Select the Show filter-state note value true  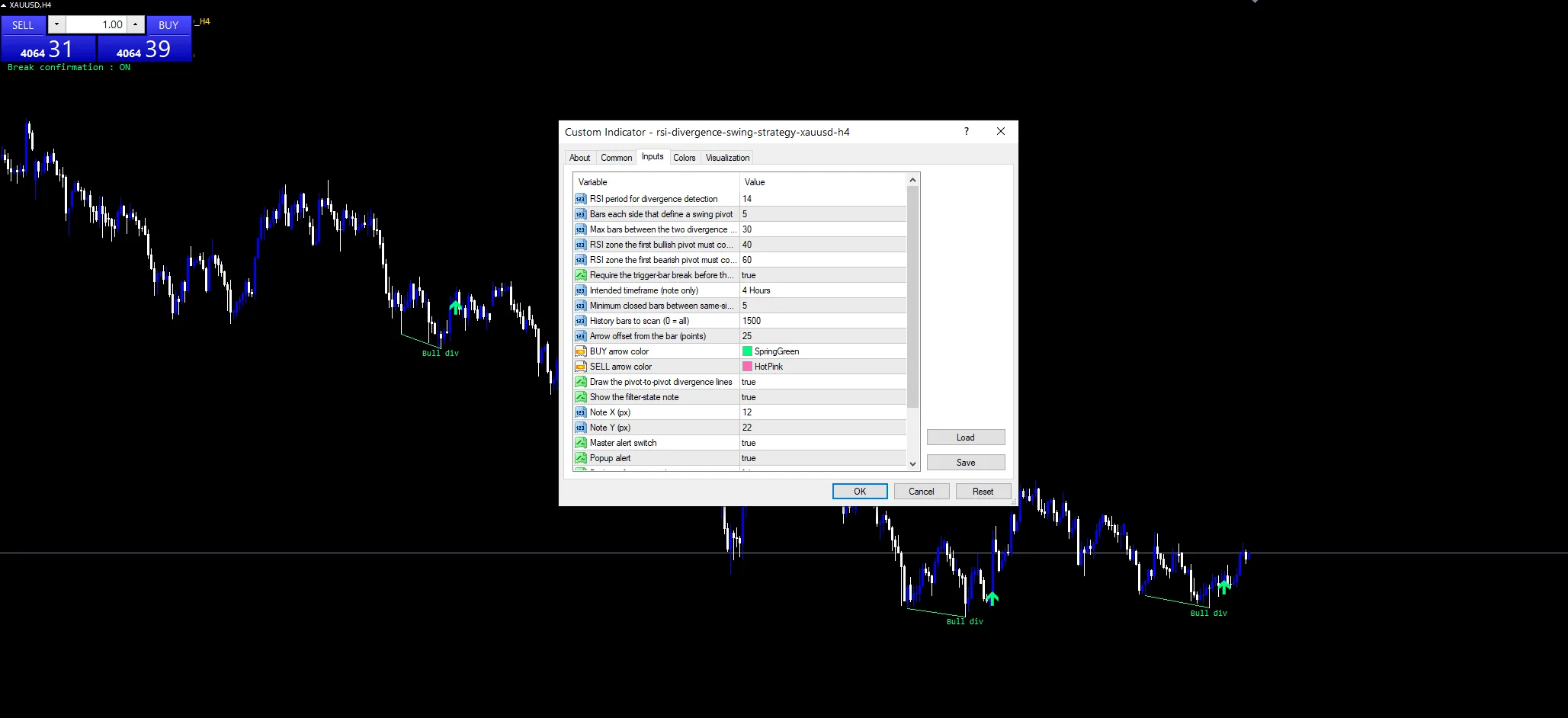pos(823,397)
